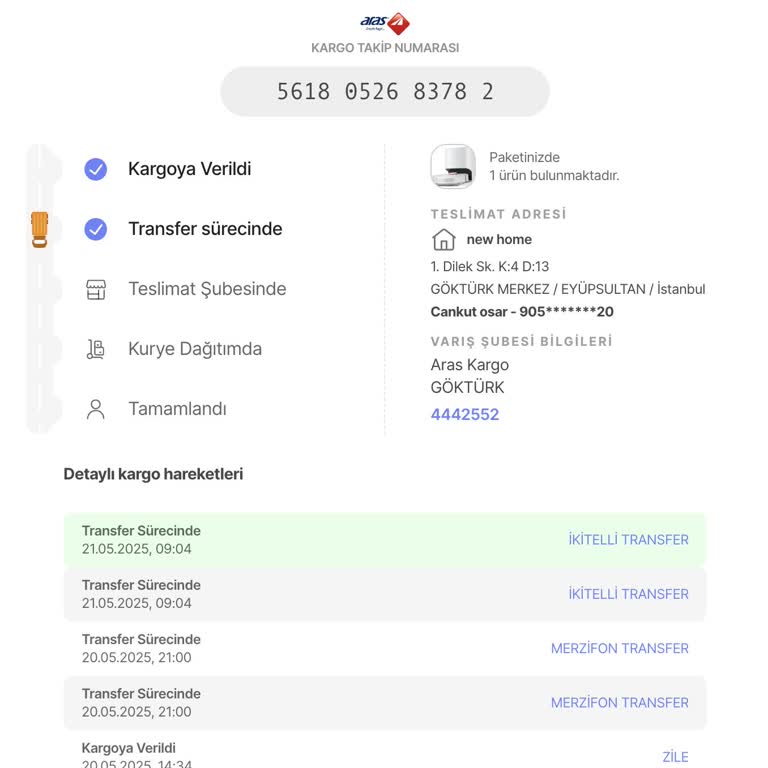The width and height of the screenshot is (768, 768).
Task: Click the Aras Kargo logo
Action: point(385,24)
